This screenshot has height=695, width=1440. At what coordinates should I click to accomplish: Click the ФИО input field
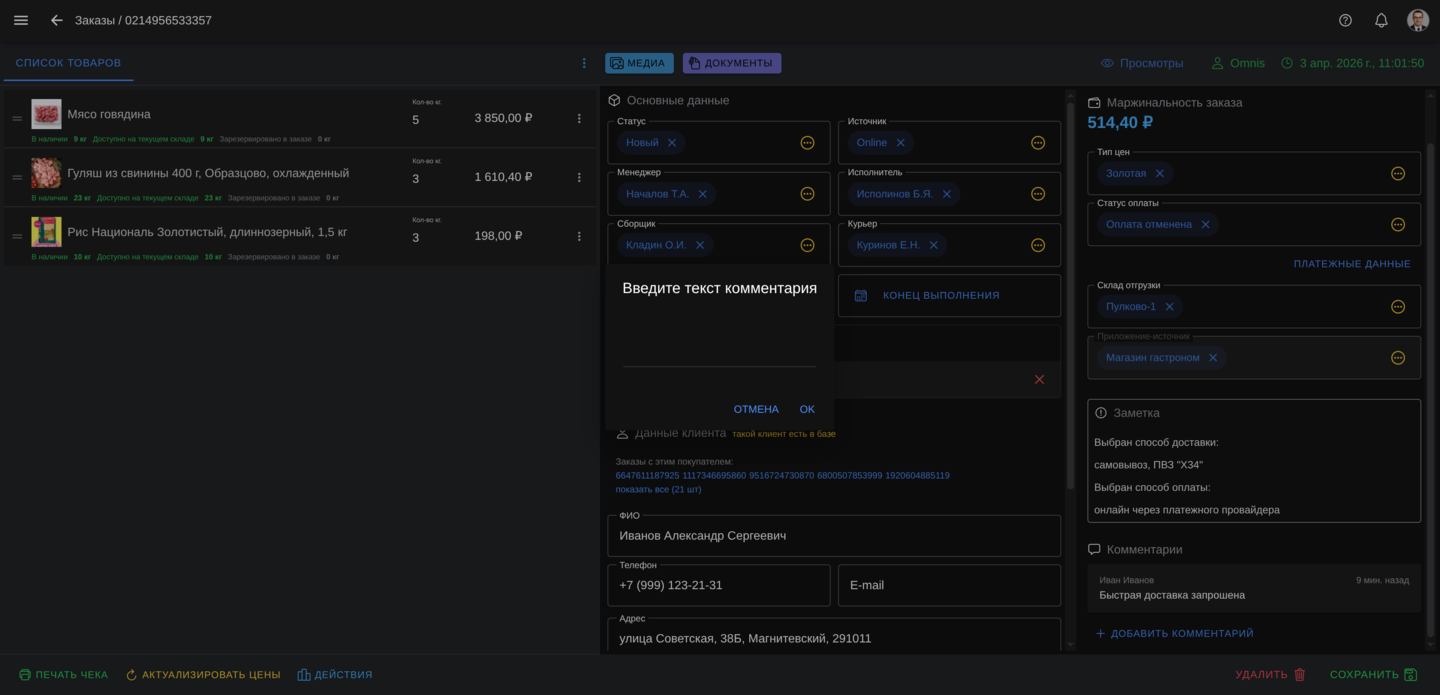(x=833, y=536)
